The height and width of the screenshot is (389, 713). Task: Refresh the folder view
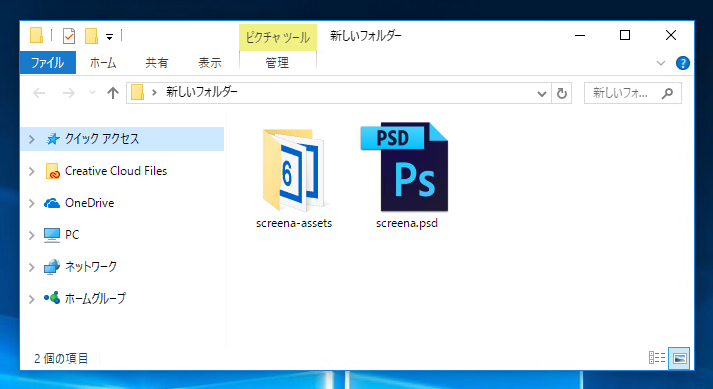(562, 93)
